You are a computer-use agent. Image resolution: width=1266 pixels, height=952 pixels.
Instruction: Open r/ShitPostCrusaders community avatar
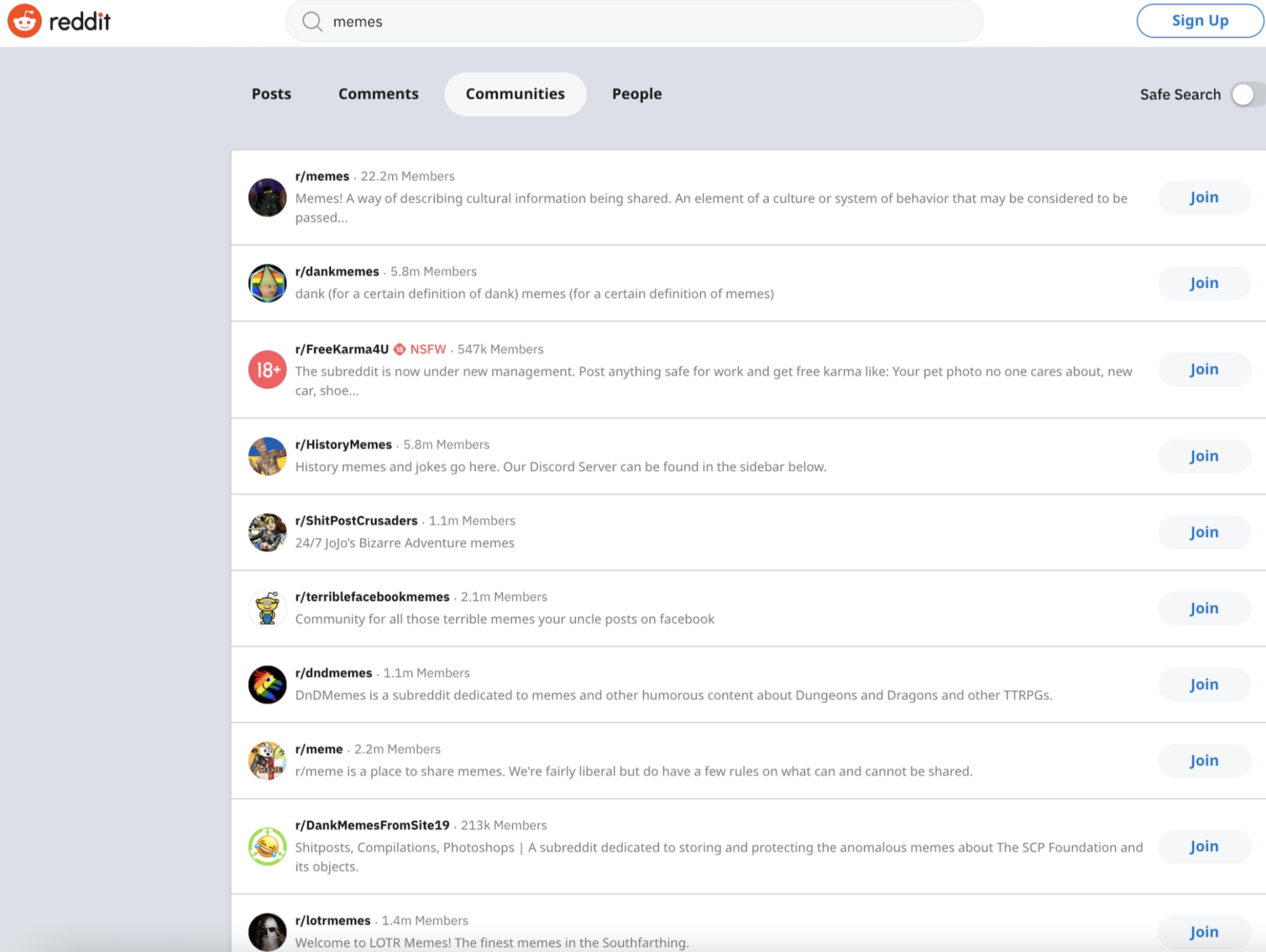tap(267, 532)
